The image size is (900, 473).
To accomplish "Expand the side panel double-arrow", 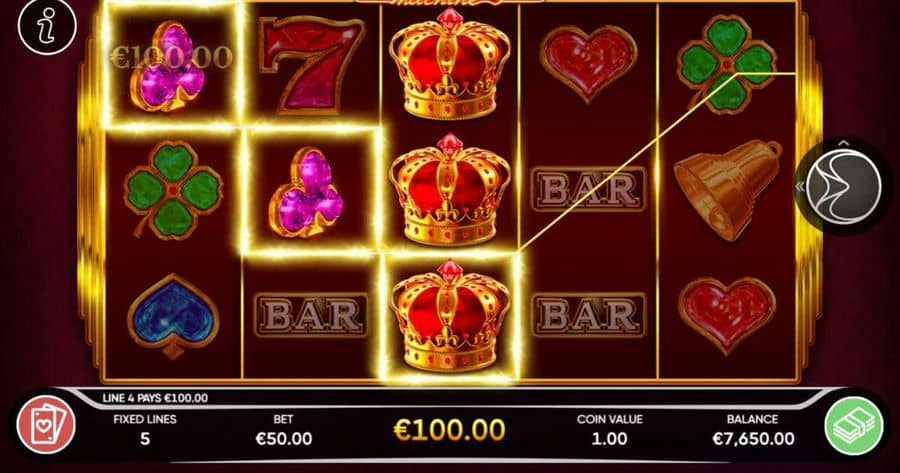I will pos(800,187).
